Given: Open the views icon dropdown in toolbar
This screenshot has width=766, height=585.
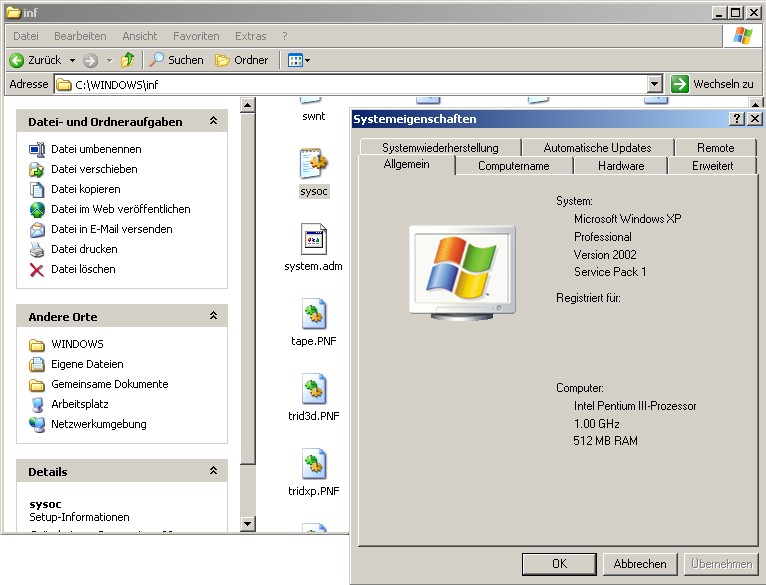Looking at the screenshot, I should pyautogui.click(x=298, y=60).
